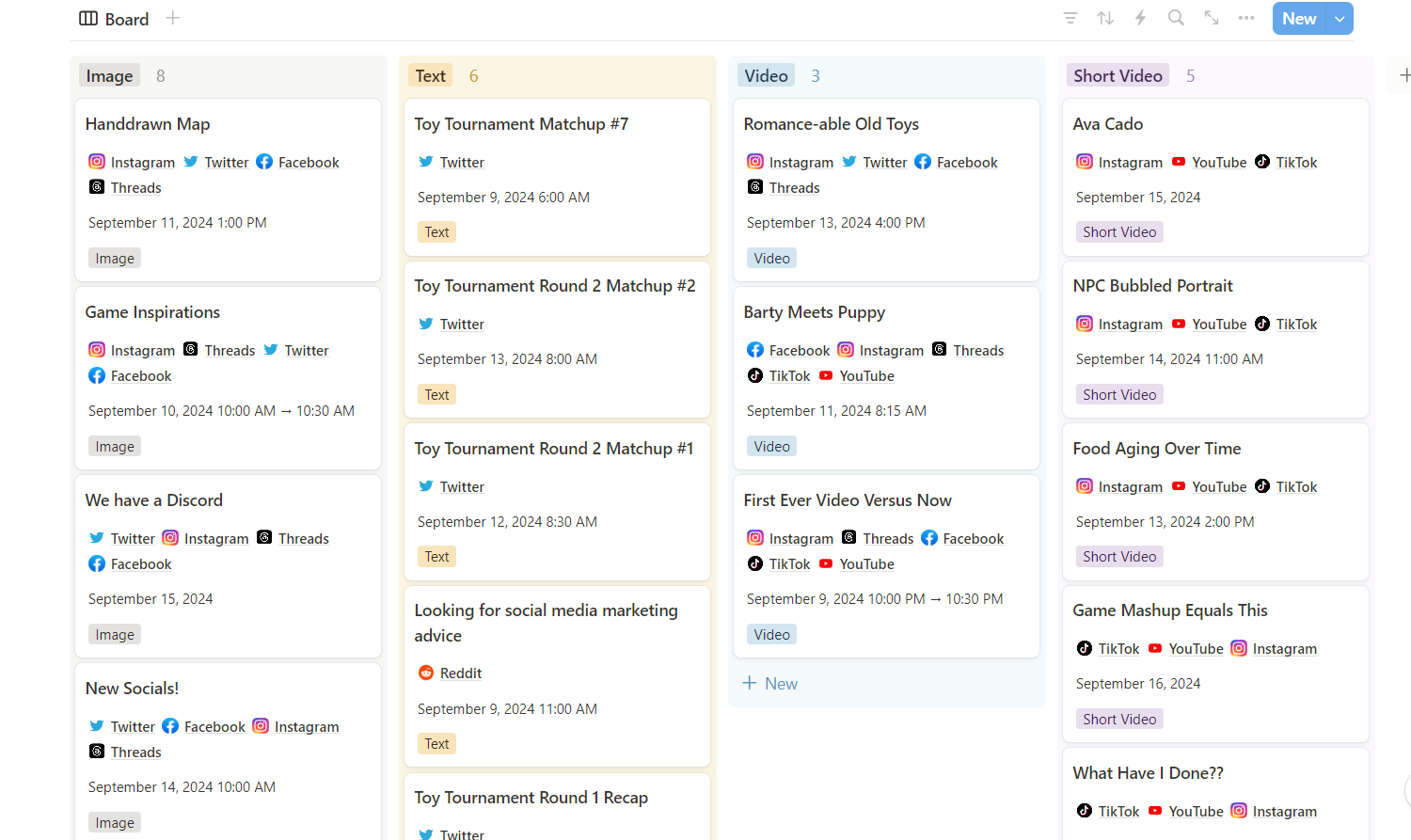The image size is (1411, 840).
Task: Click the Short Video tag on Game Mashup Equals This
Action: 1119,719
